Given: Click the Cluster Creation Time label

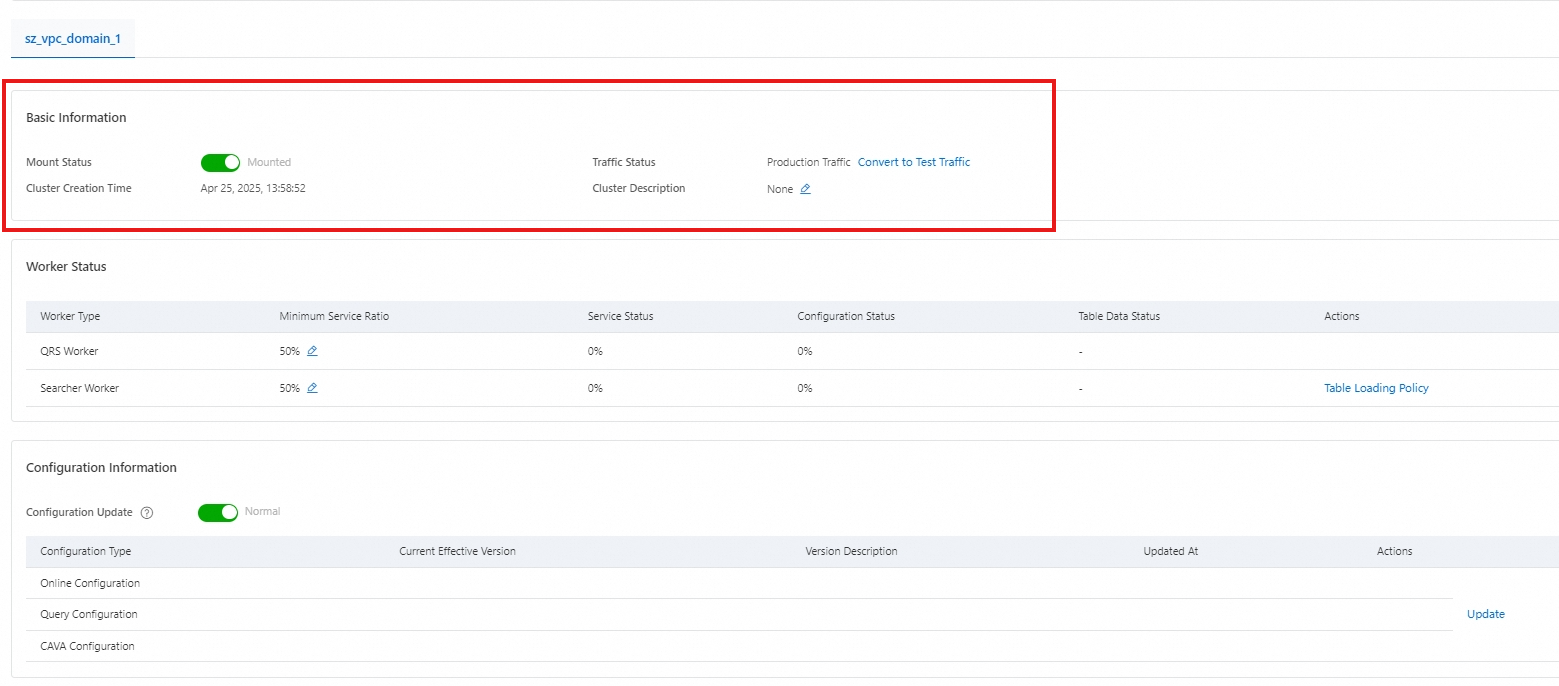Looking at the screenshot, I should pyautogui.click(x=79, y=188).
